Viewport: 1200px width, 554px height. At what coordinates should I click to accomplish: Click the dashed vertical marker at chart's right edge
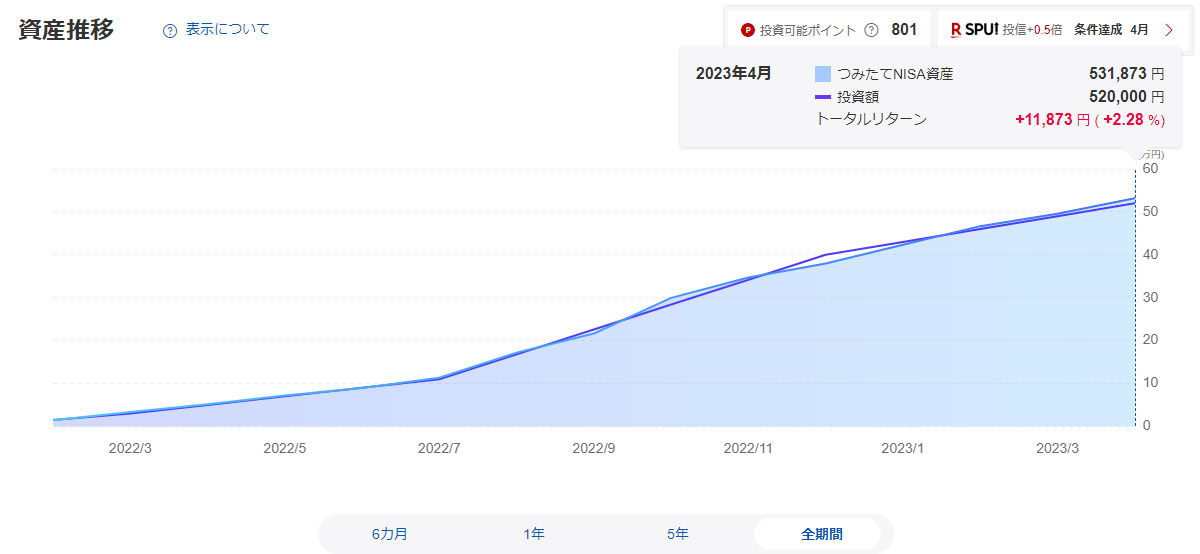1135,300
